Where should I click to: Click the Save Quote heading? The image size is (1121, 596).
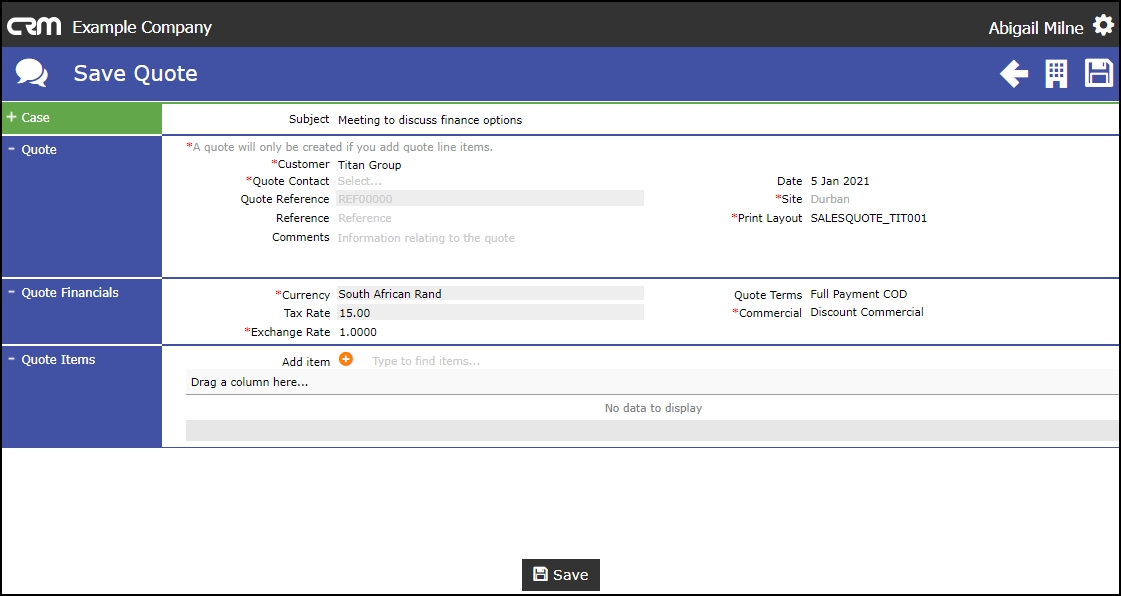click(135, 74)
